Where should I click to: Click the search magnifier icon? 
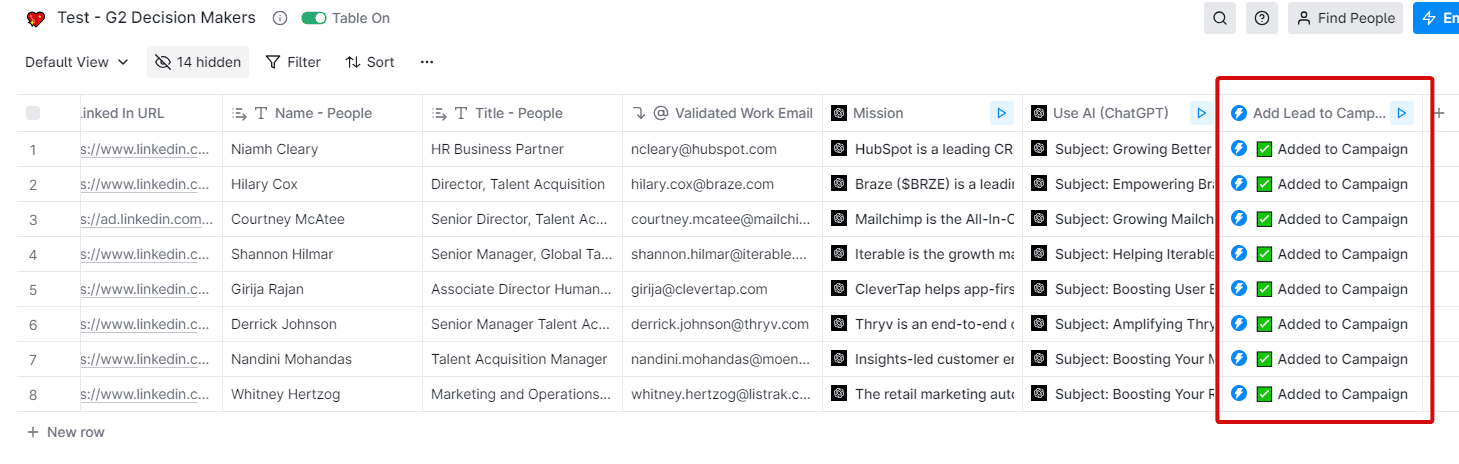[1220, 18]
